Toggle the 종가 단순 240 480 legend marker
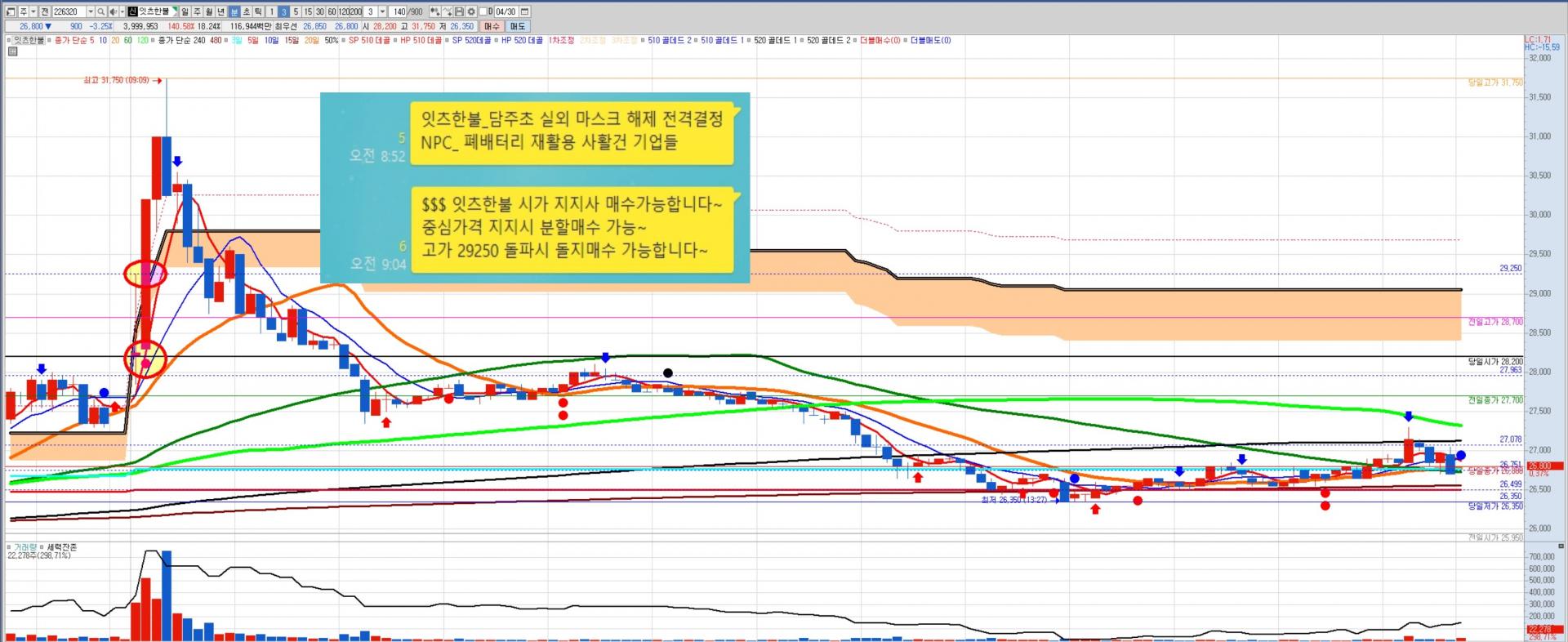The height and width of the screenshot is (642, 1568). [154, 40]
